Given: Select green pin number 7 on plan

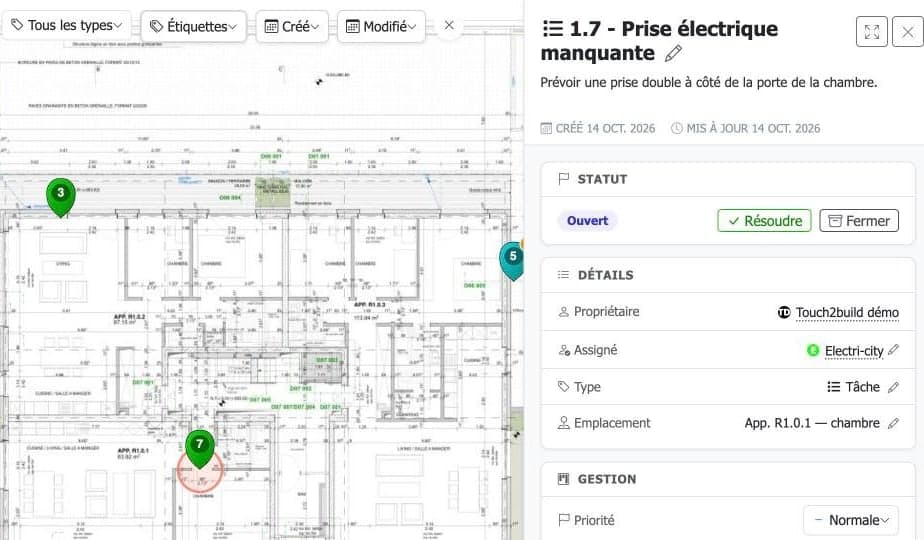Looking at the screenshot, I should coord(200,448).
